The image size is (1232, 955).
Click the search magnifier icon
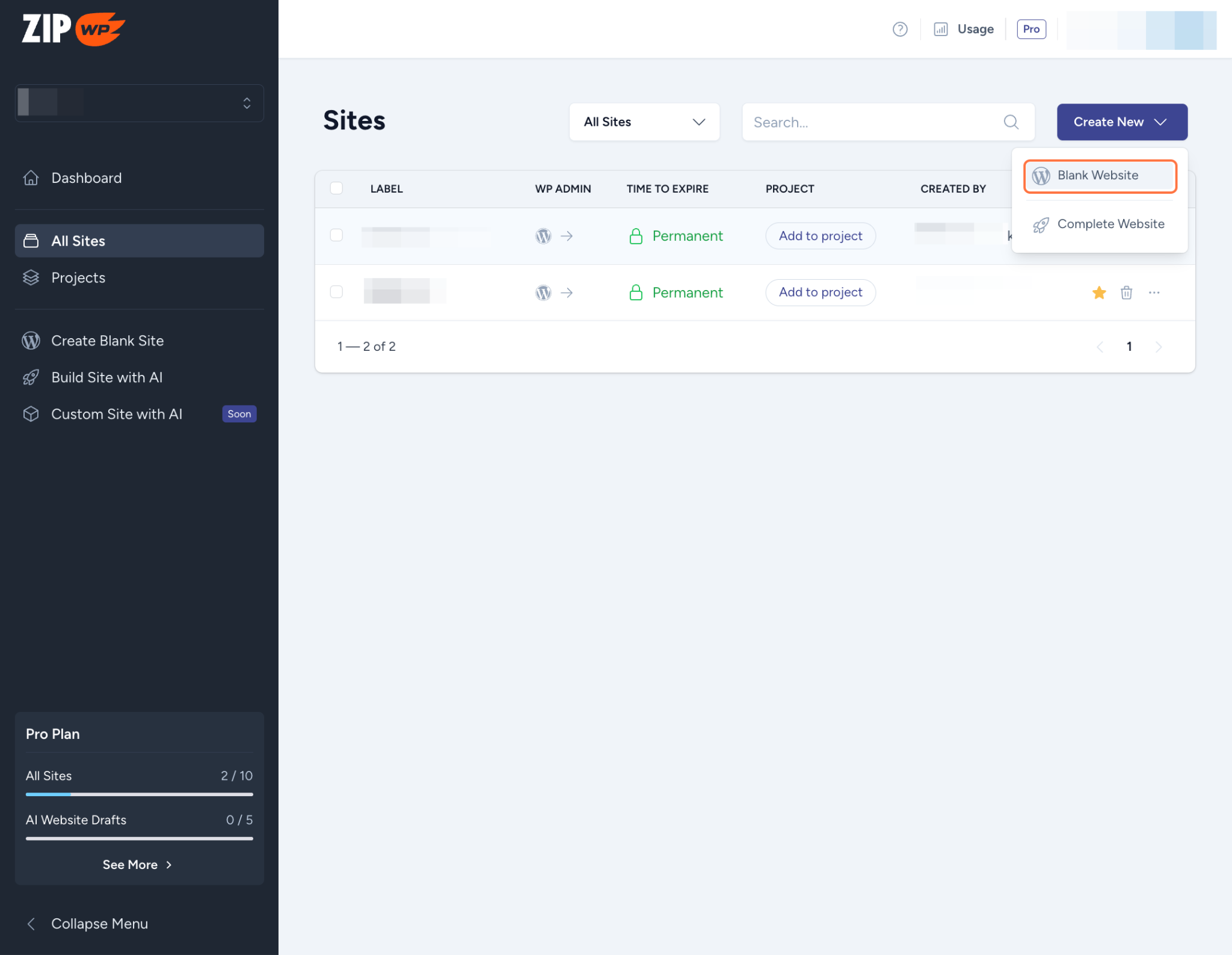(1011, 122)
